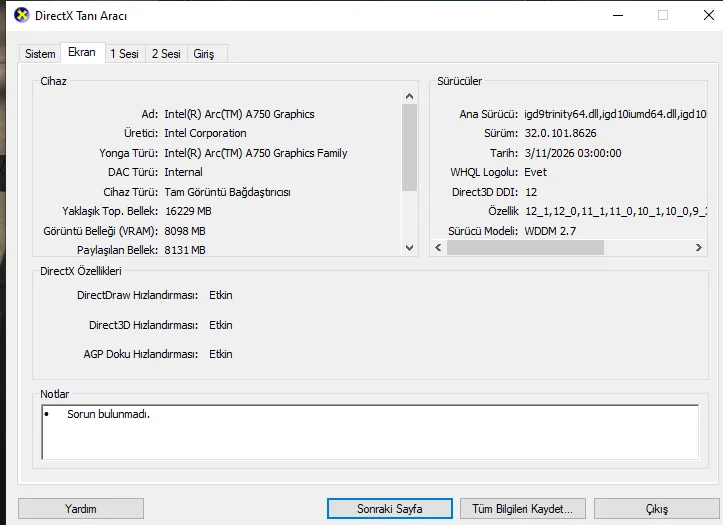Click the 'Intel Corporation' manufacturer value
723x525 pixels.
coord(205,133)
